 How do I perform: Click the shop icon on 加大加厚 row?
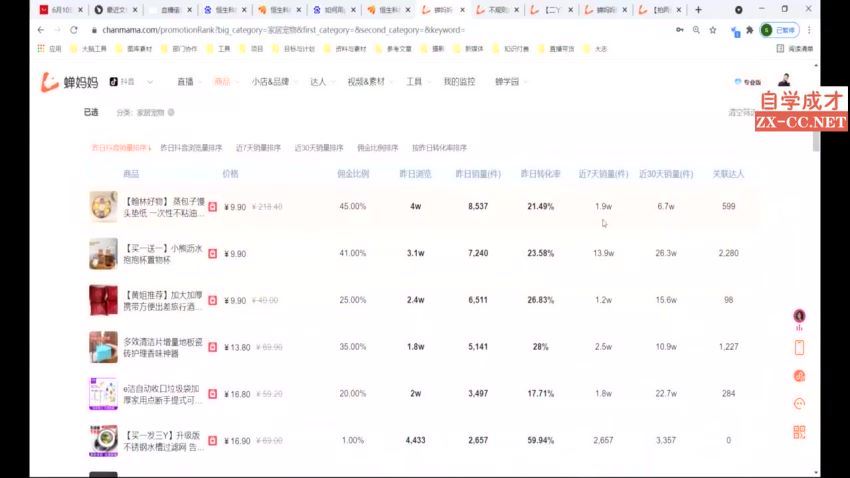pos(212,300)
